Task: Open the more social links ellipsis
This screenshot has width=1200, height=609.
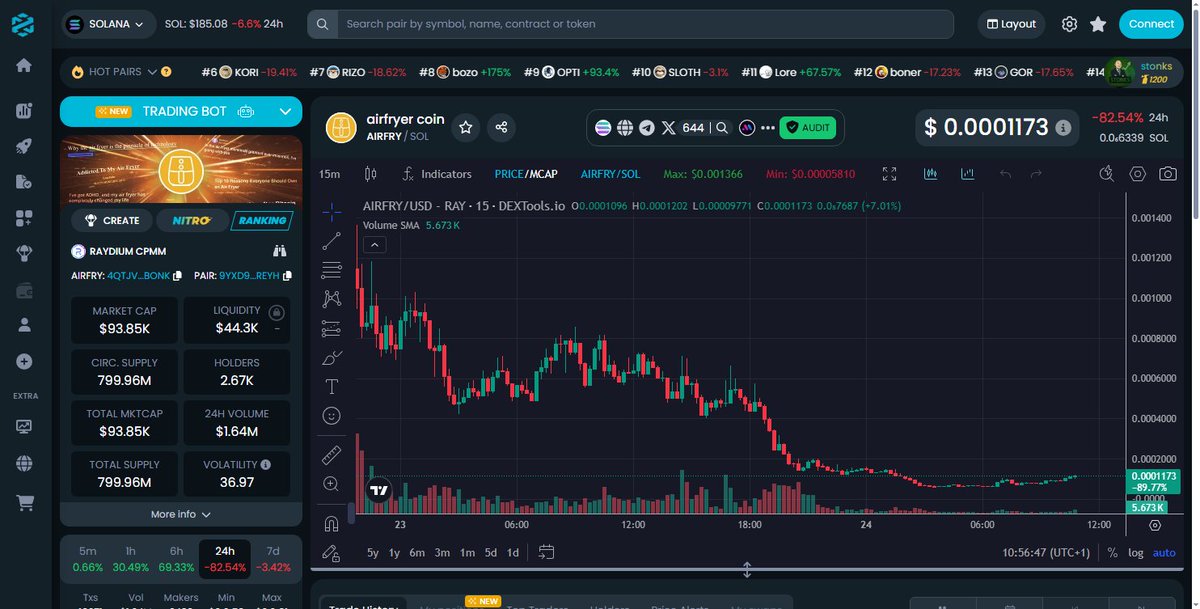Action: pyautogui.click(x=768, y=128)
